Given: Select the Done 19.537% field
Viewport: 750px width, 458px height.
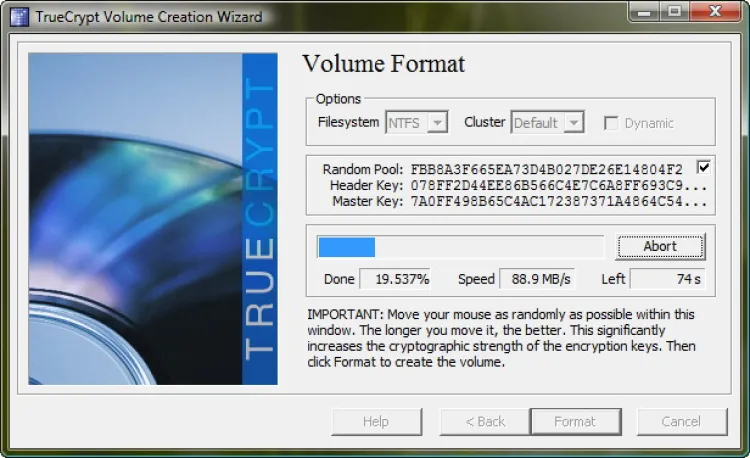Looking at the screenshot, I should (395, 279).
